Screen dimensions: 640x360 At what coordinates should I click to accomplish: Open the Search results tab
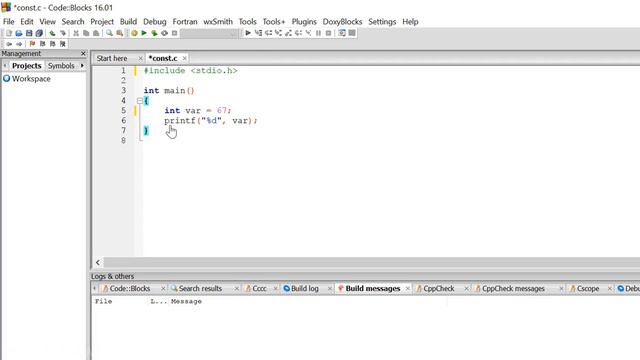point(200,289)
